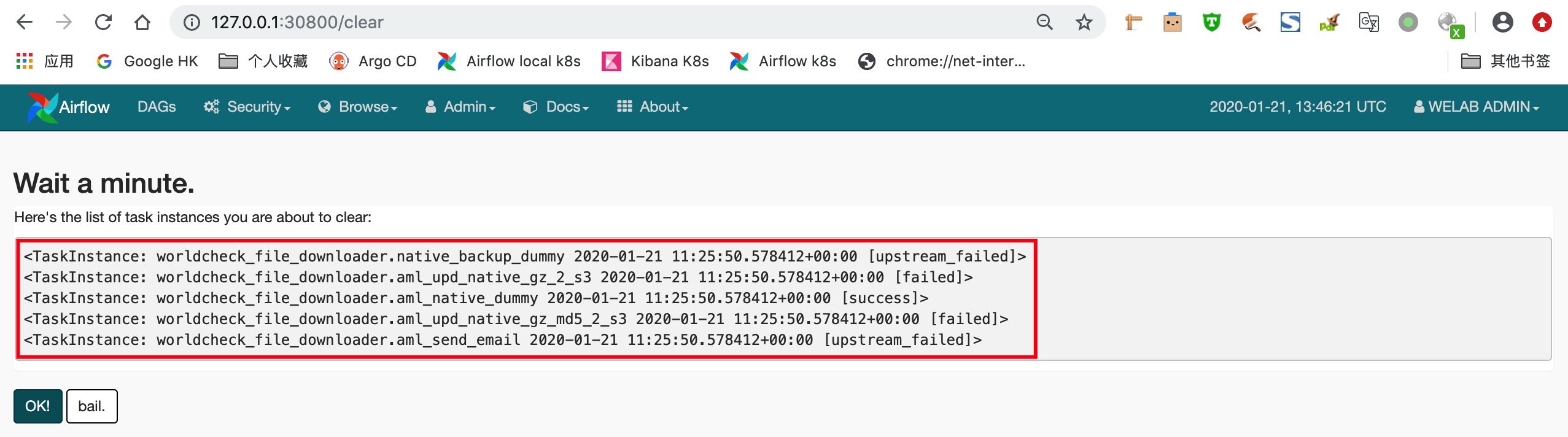This screenshot has width=1568, height=437.
Task: Open the Admin dropdown menu
Action: (x=460, y=107)
